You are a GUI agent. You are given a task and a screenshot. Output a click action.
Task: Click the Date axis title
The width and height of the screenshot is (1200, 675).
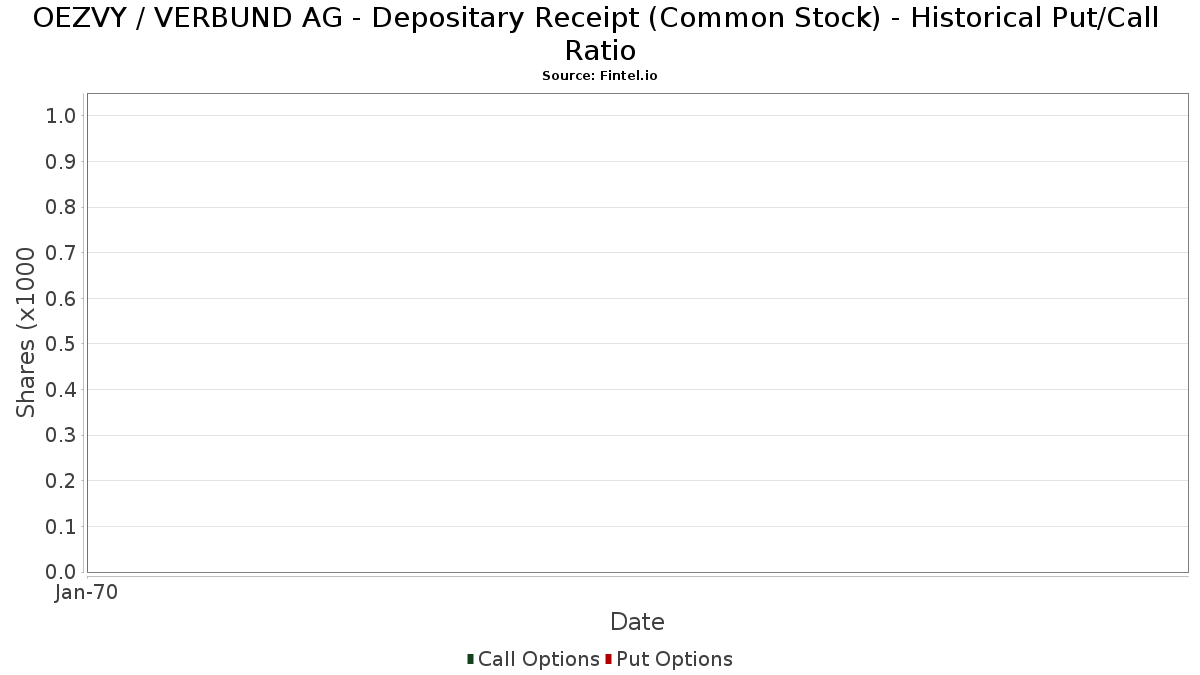point(637,622)
